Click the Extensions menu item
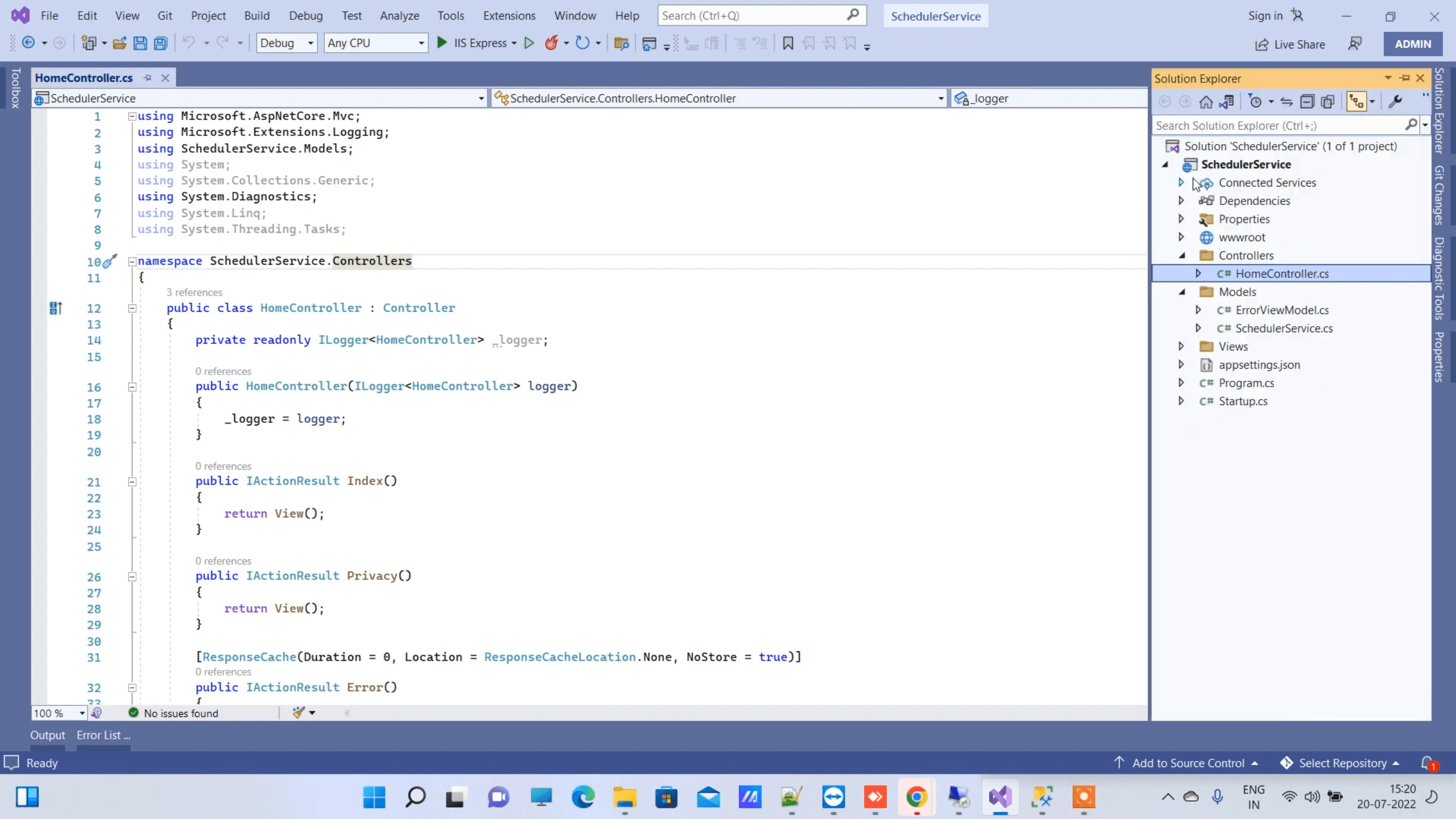1456x819 pixels. point(510,15)
